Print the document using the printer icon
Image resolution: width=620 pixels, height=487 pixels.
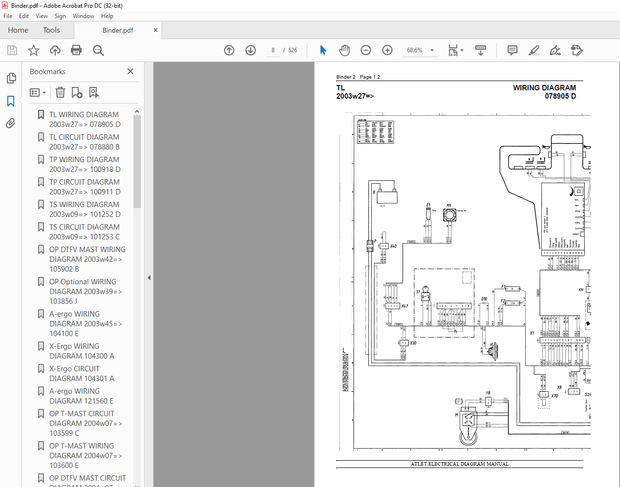[76, 50]
